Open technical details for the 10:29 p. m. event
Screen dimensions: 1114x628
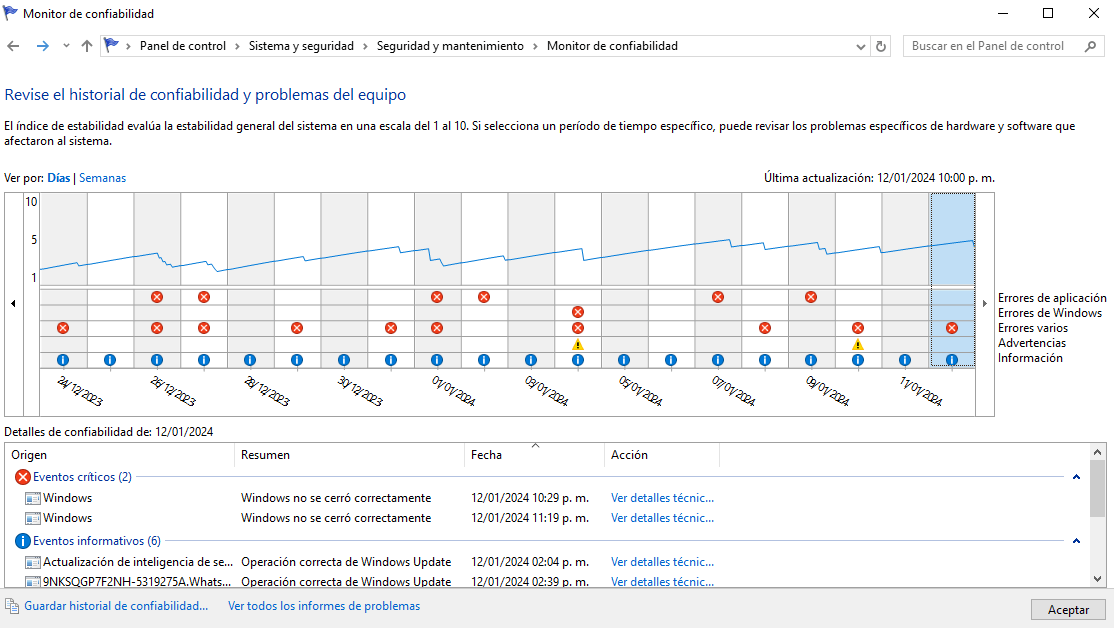[x=662, y=498]
